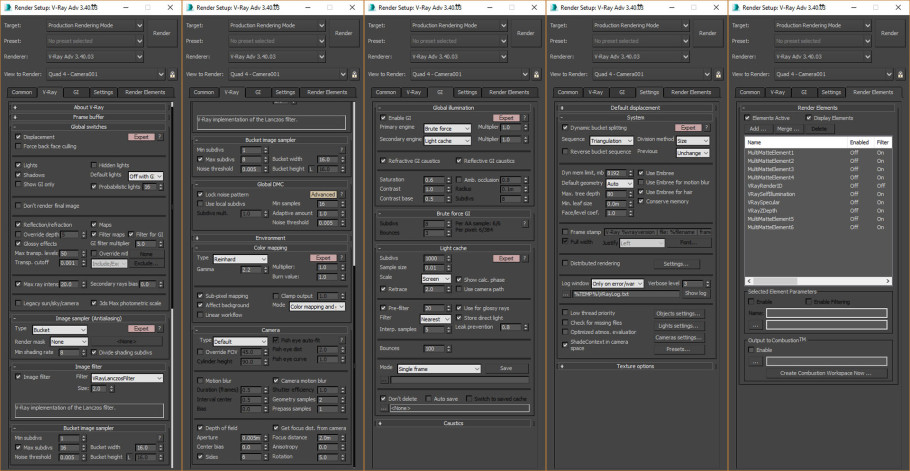Click Render Elements list horizontal scrollbar track
Image resolution: width=910 pixels, height=471 pixels.
818,281
